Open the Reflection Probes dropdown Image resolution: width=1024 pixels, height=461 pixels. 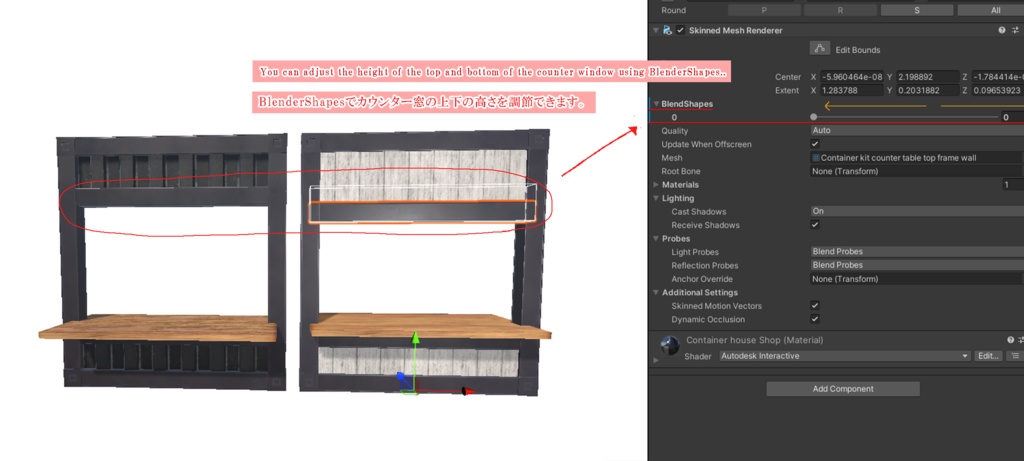pos(917,265)
